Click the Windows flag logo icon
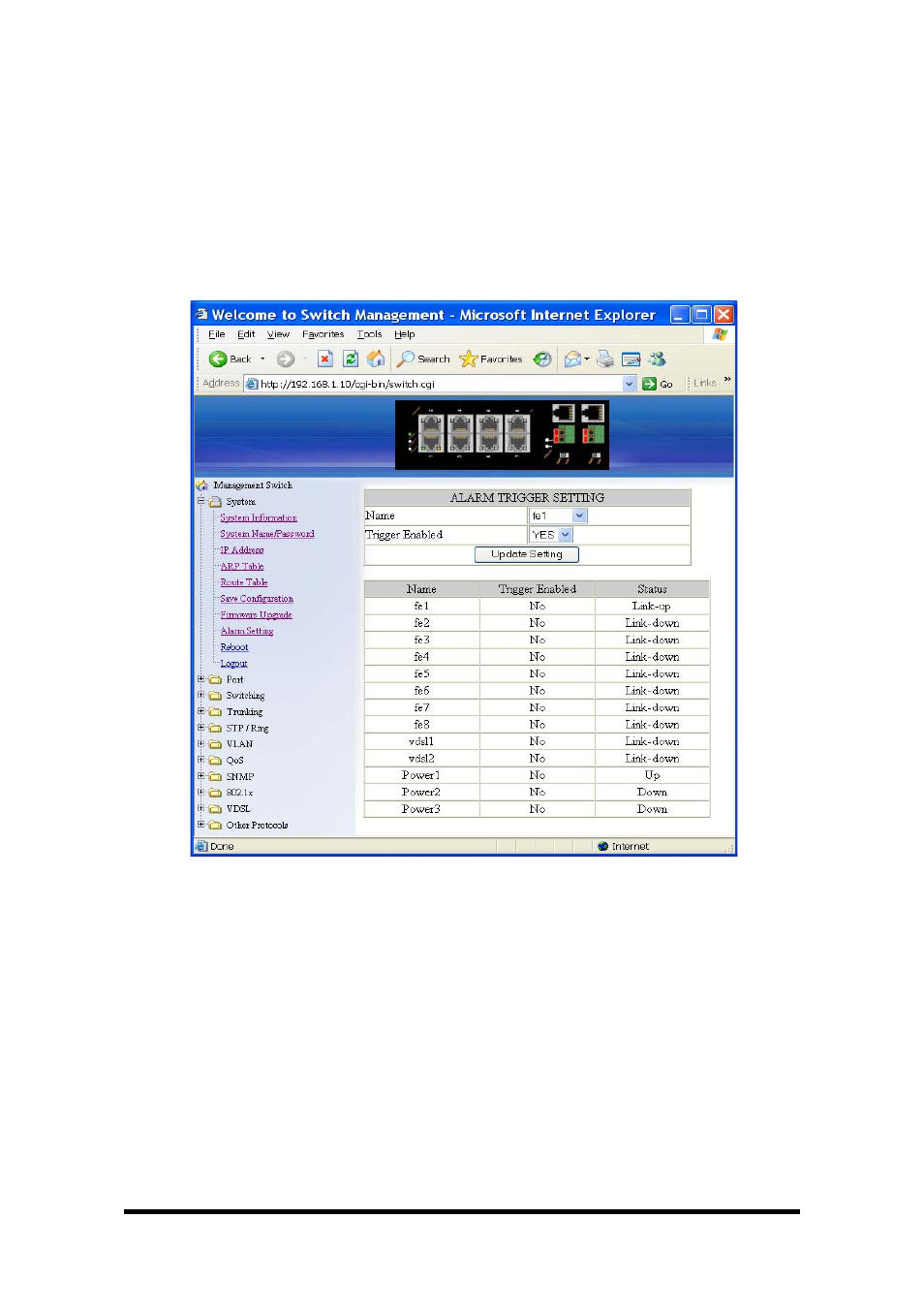This screenshot has width=924, height=1312. (720, 334)
